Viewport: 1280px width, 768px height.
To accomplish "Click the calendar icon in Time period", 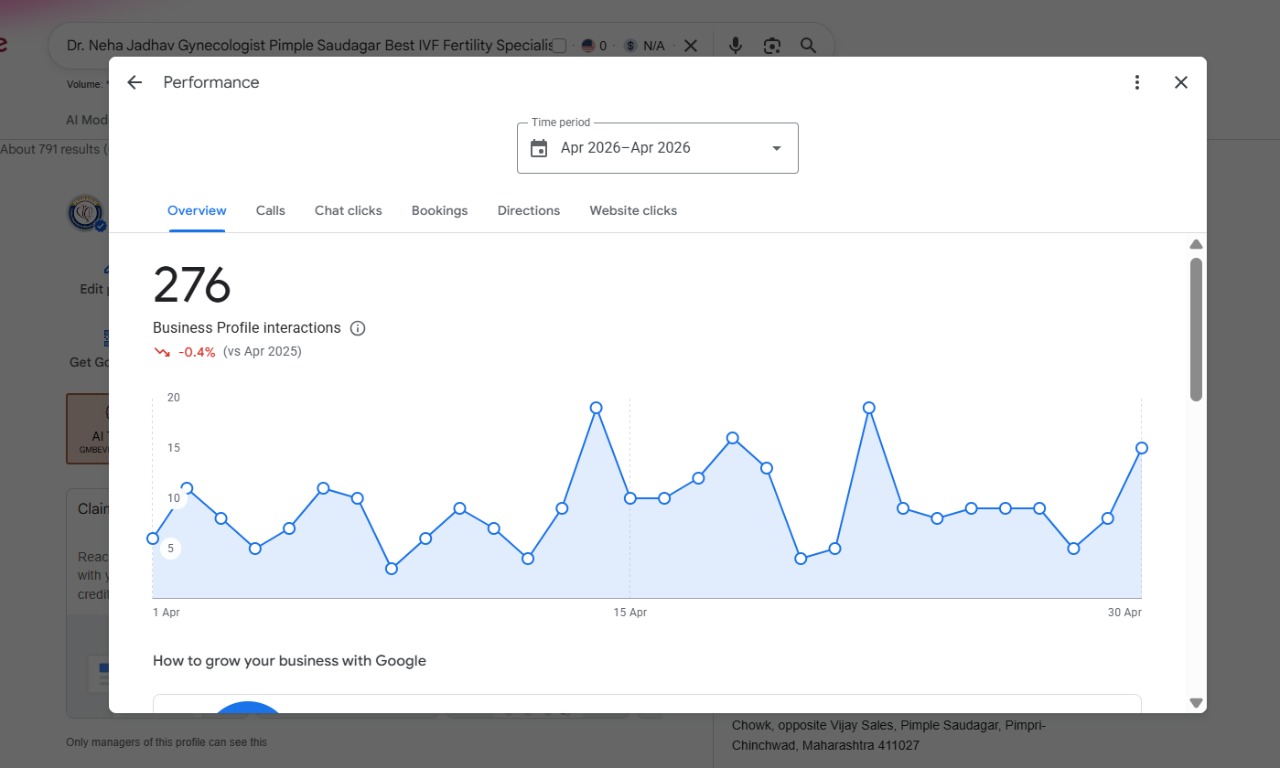I will (x=539, y=148).
